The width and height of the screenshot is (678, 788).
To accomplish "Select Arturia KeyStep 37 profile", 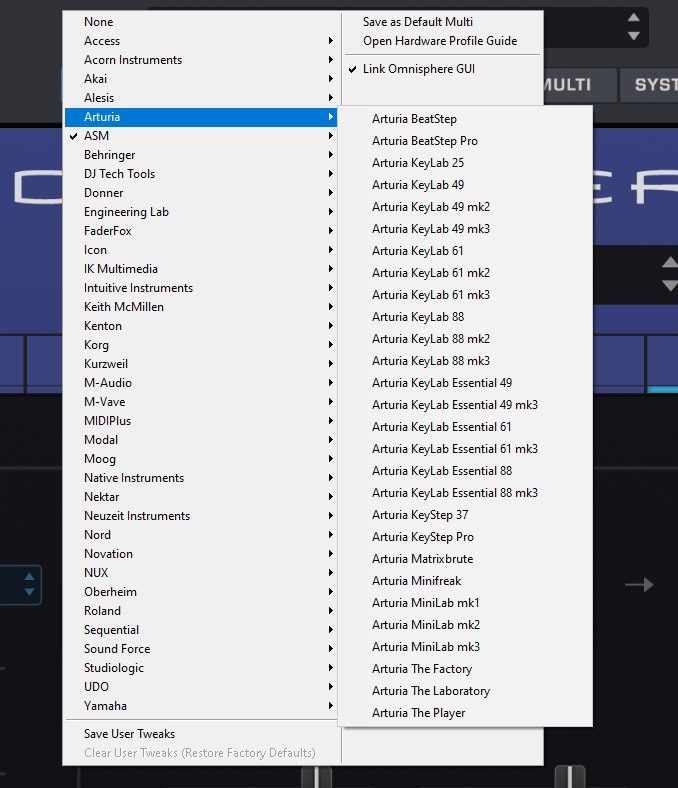I will tap(465, 515).
